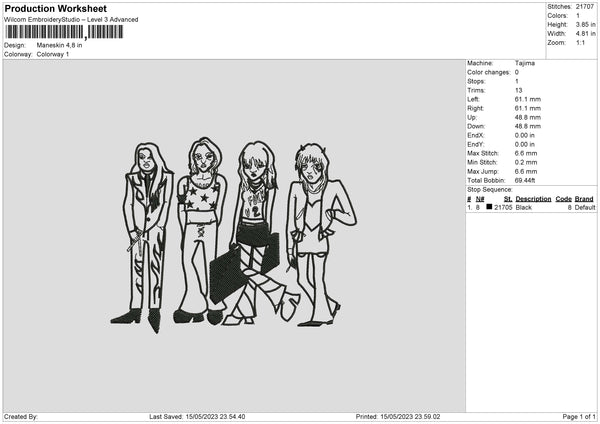Click the Colorway: label
Viewport: 600px width, 424px height.
pos(18,54)
